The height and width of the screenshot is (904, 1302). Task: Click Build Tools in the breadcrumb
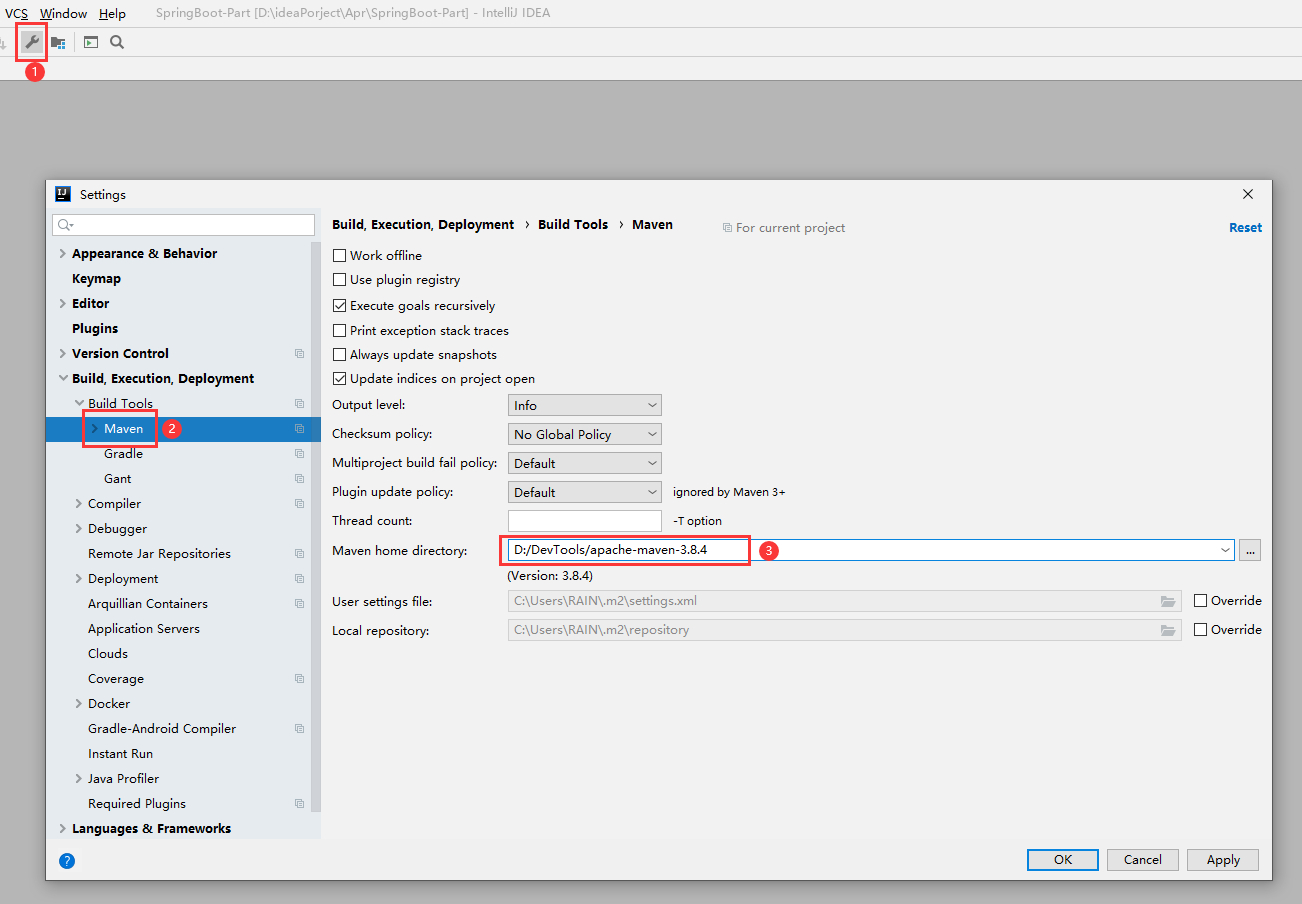573,224
